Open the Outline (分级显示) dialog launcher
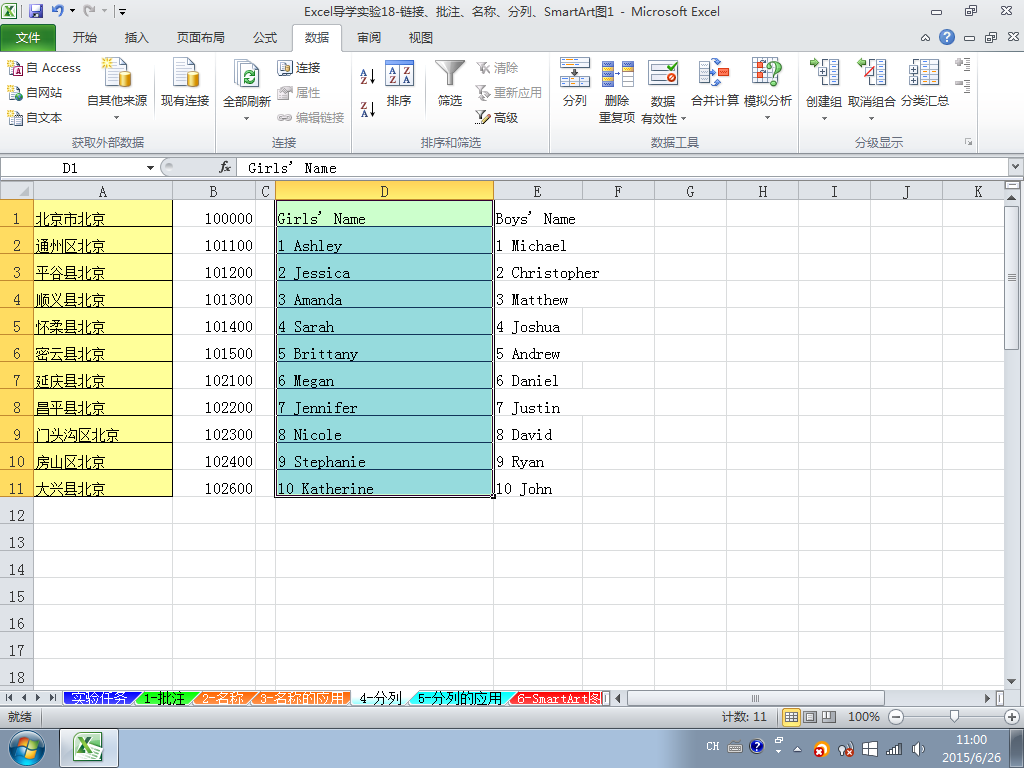This screenshot has width=1024, height=768. pos(968,142)
